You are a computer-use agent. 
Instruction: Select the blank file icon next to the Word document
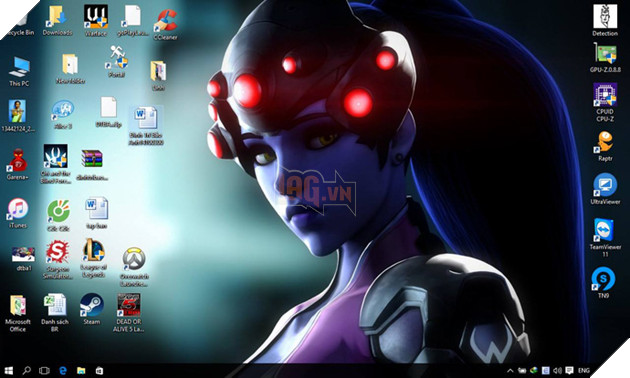108,112
